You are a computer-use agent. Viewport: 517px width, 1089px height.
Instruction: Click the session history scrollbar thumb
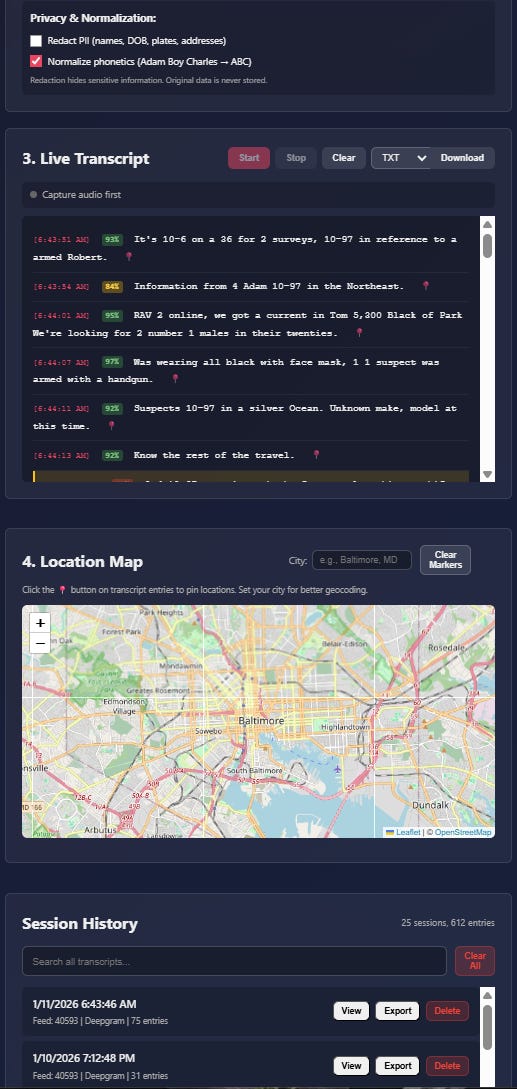tap(487, 1027)
